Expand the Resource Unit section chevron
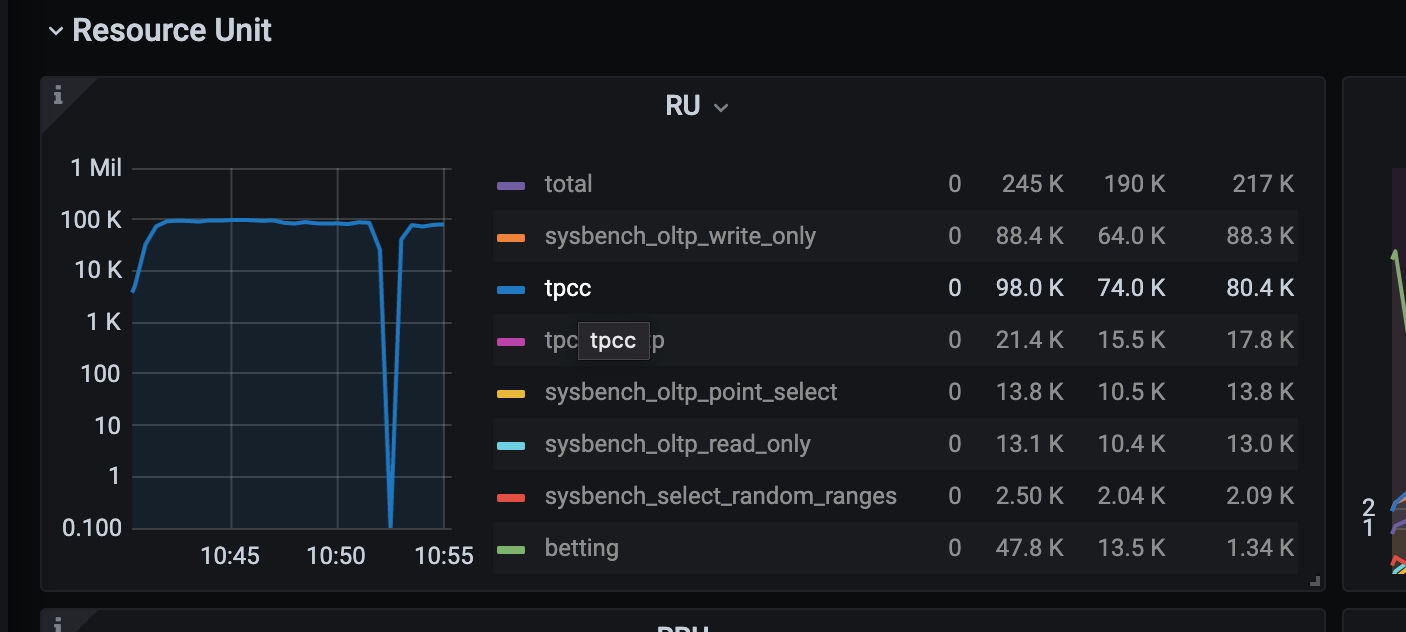 (x=54, y=30)
